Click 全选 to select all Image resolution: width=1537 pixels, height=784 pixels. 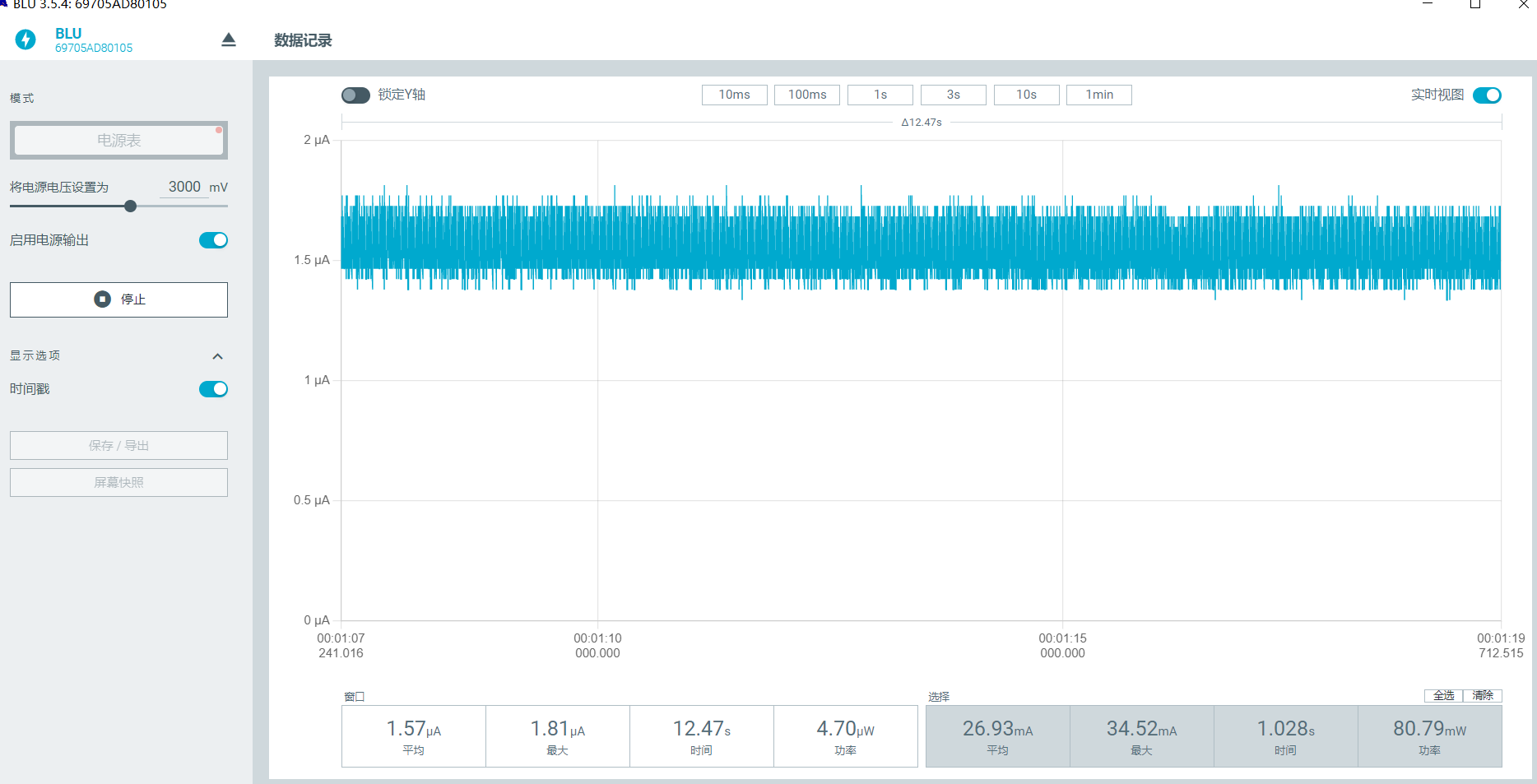tap(1443, 696)
